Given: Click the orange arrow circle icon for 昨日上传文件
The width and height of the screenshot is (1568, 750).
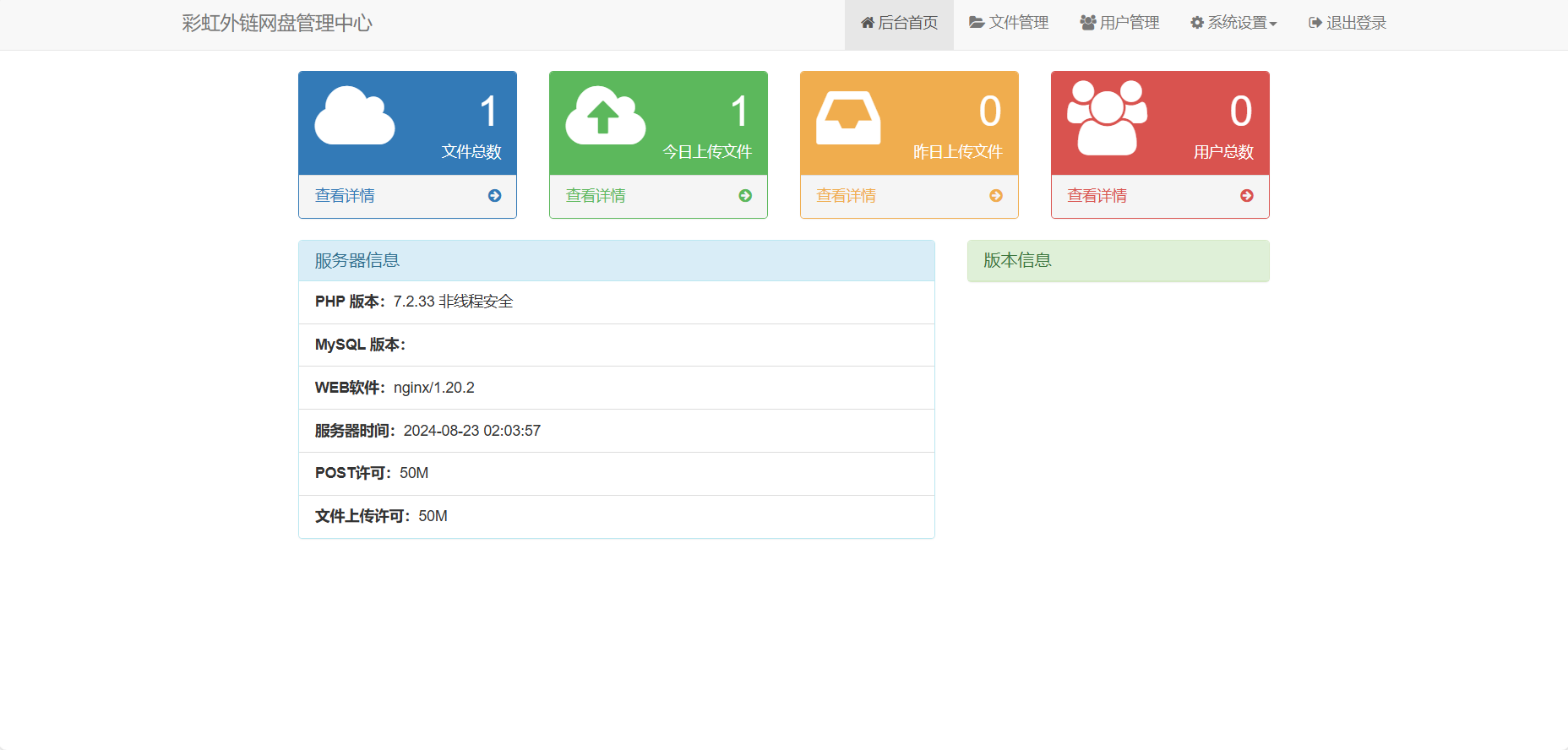Looking at the screenshot, I should click(x=996, y=196).
